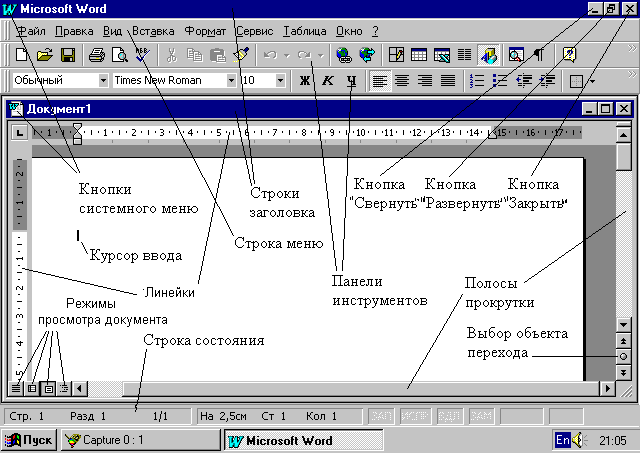Redo the last undone action
This screenshot has width=640, height=453.
pos(304,54)
